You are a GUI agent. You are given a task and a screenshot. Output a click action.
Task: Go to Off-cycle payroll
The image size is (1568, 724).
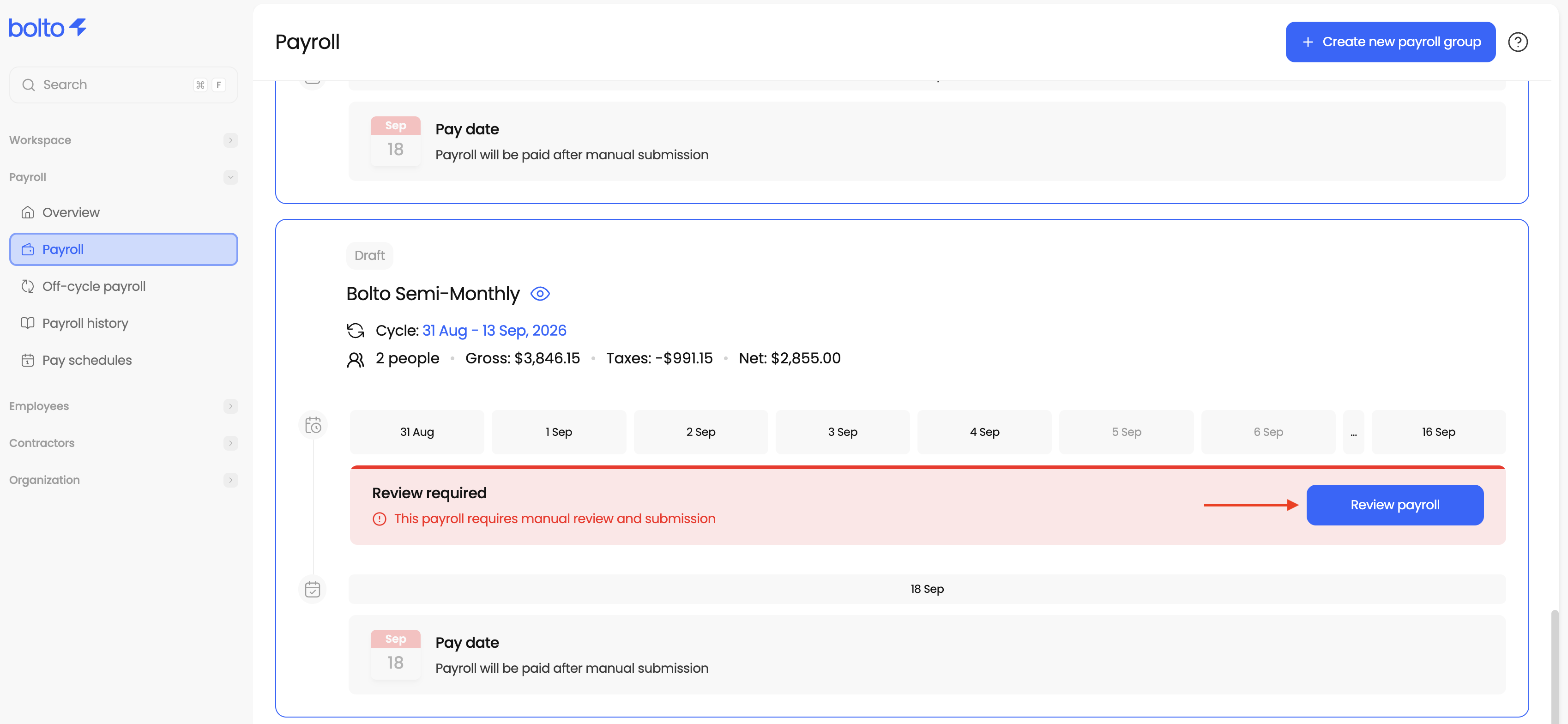pos(124,286)
